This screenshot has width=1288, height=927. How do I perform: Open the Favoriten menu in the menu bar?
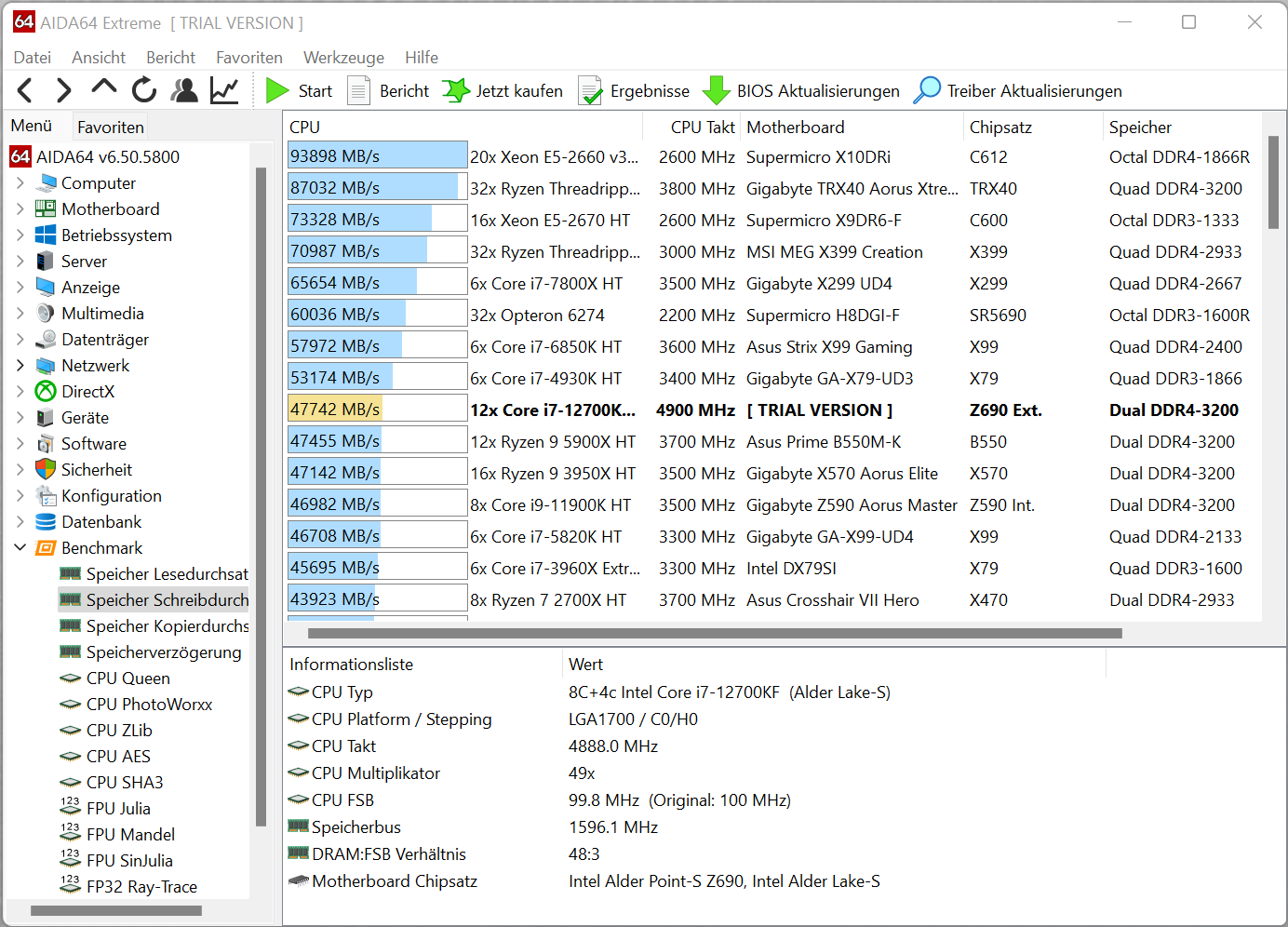249,58
